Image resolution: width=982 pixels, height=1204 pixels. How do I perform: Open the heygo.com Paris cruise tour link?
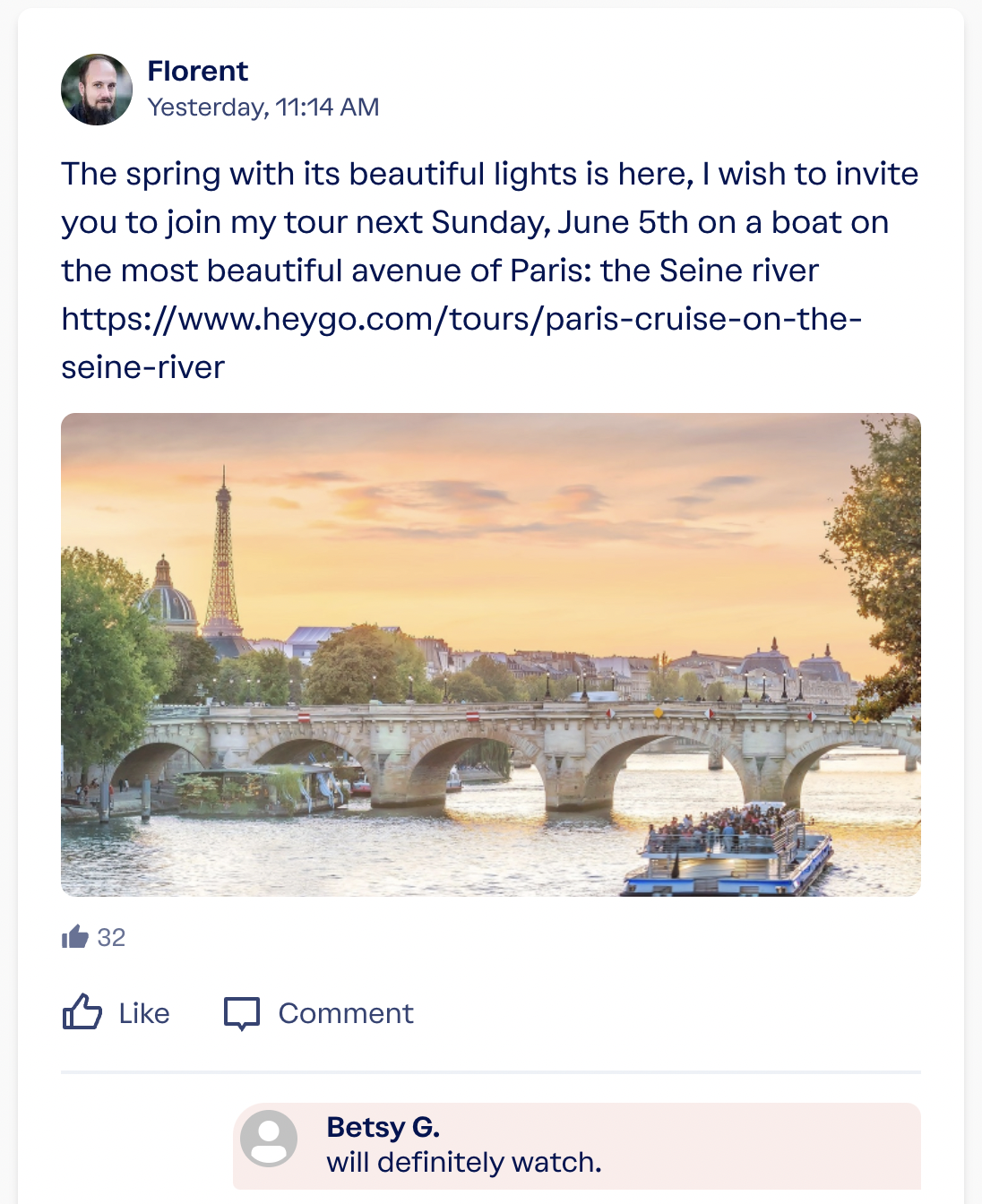[461, 320]
